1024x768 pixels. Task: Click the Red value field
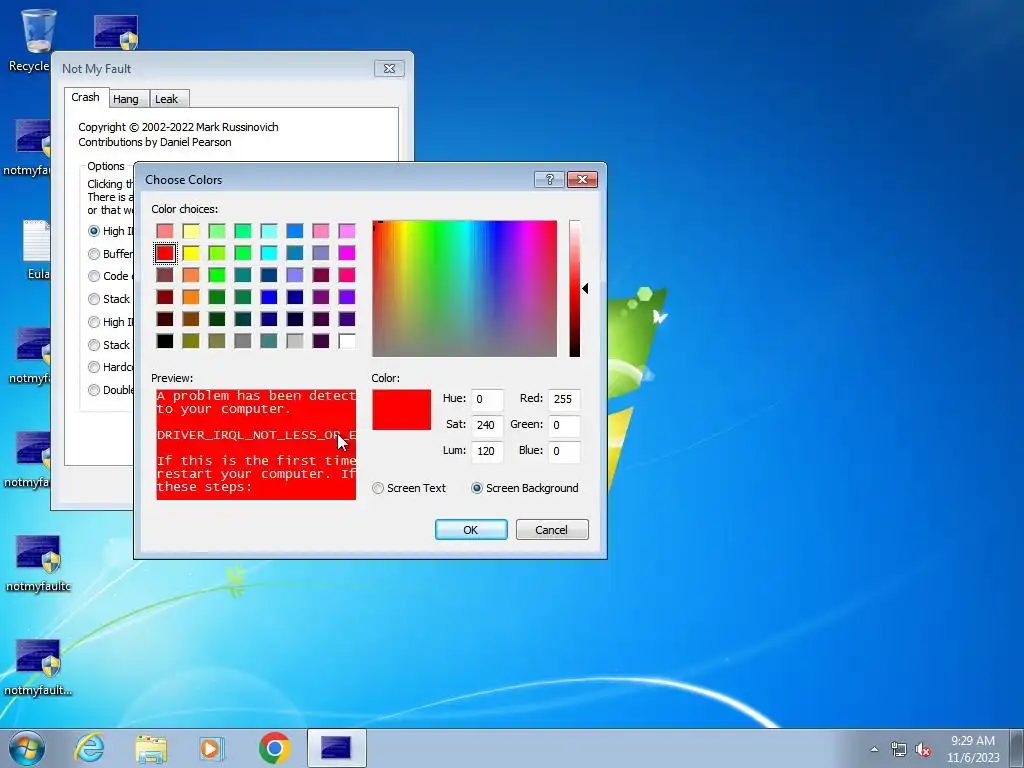click(x=564, y=399)
